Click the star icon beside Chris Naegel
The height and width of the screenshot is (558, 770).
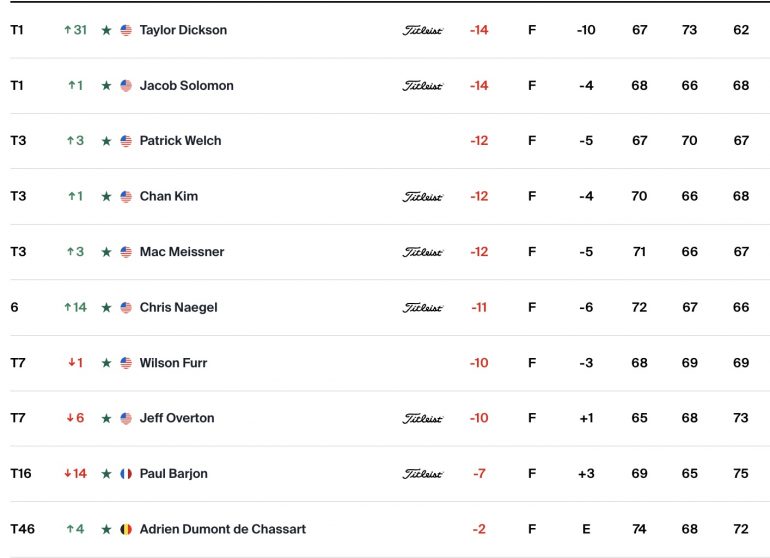106,307
